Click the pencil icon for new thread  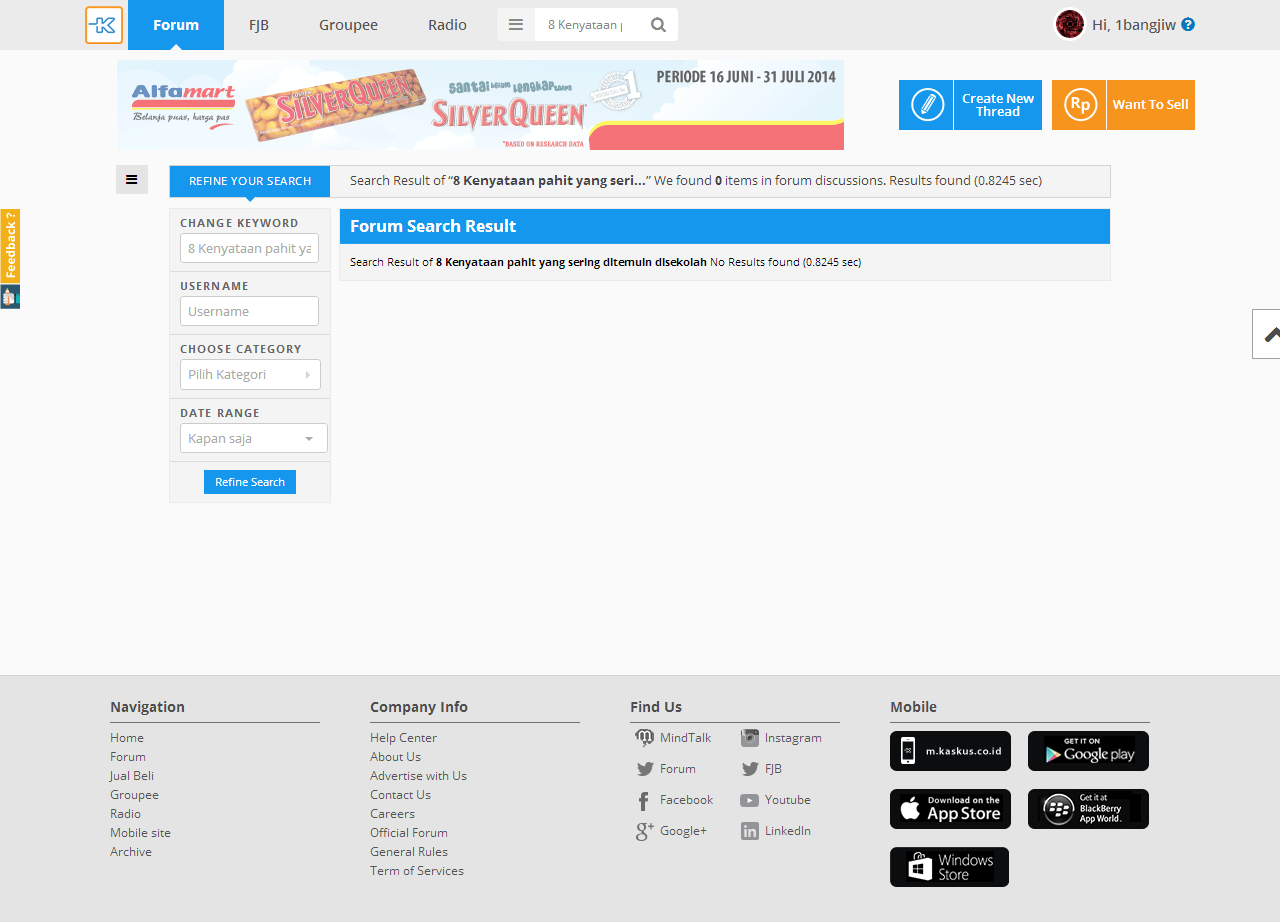click(927, 105)
